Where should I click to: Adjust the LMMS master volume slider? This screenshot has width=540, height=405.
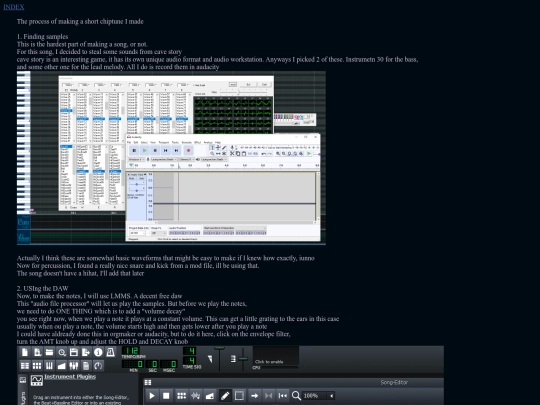click(x=219, y=358)
